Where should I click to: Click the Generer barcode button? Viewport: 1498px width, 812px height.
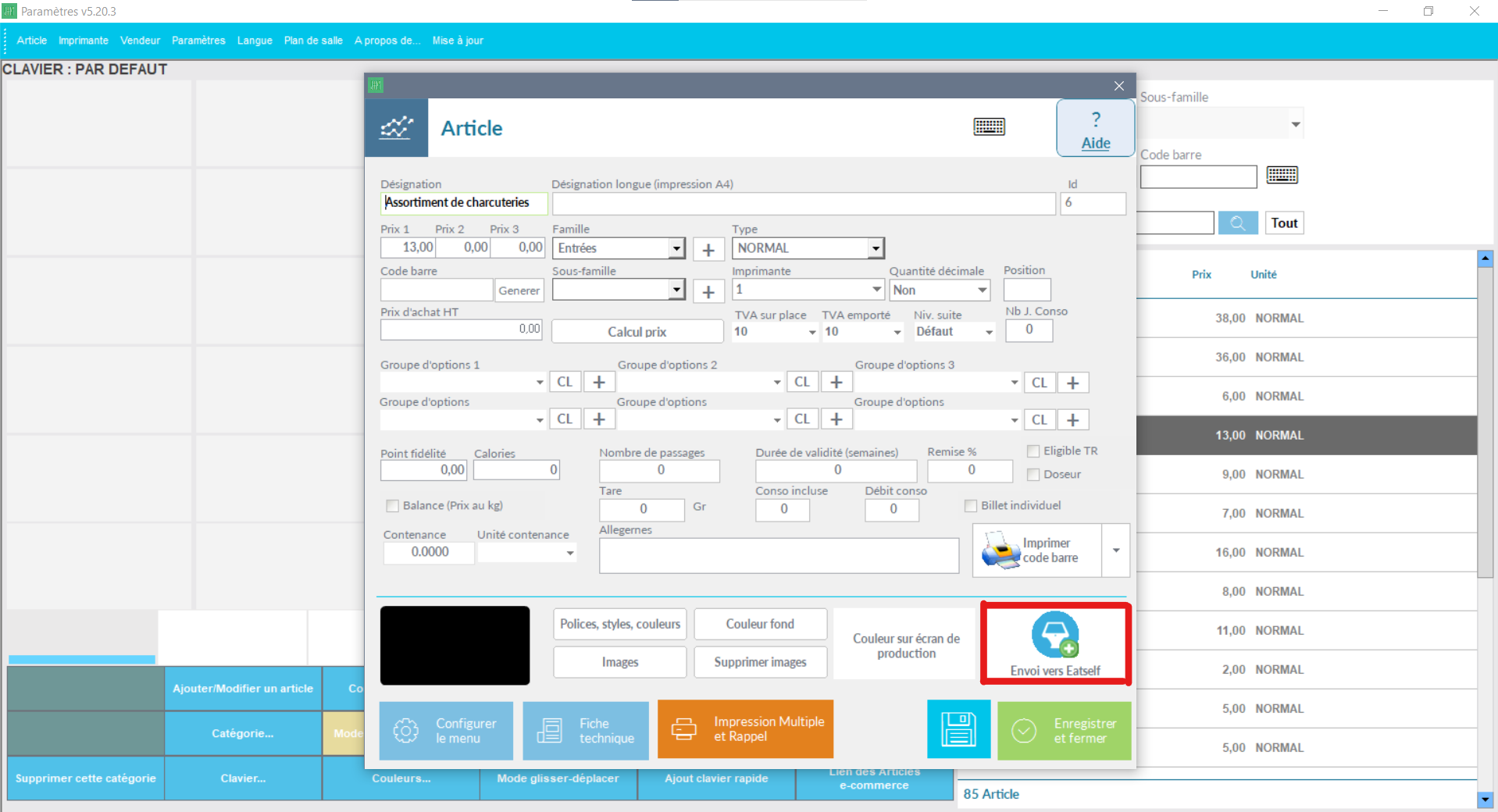[x=519, y=290]
